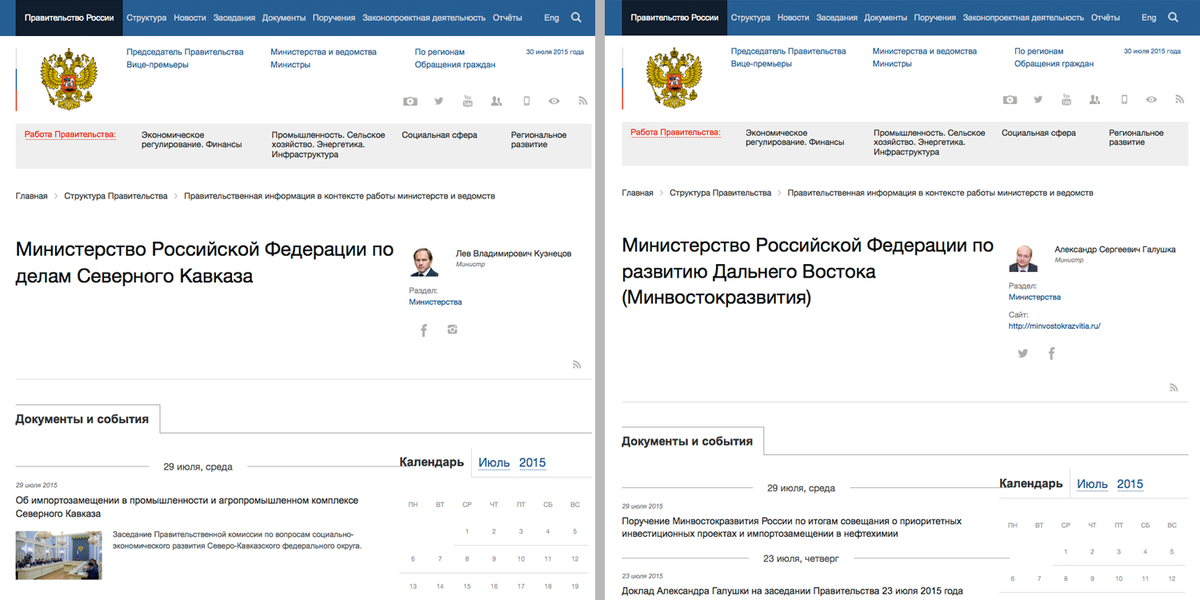Toggle the eye accessibility icon on right page

[1152, 99]
